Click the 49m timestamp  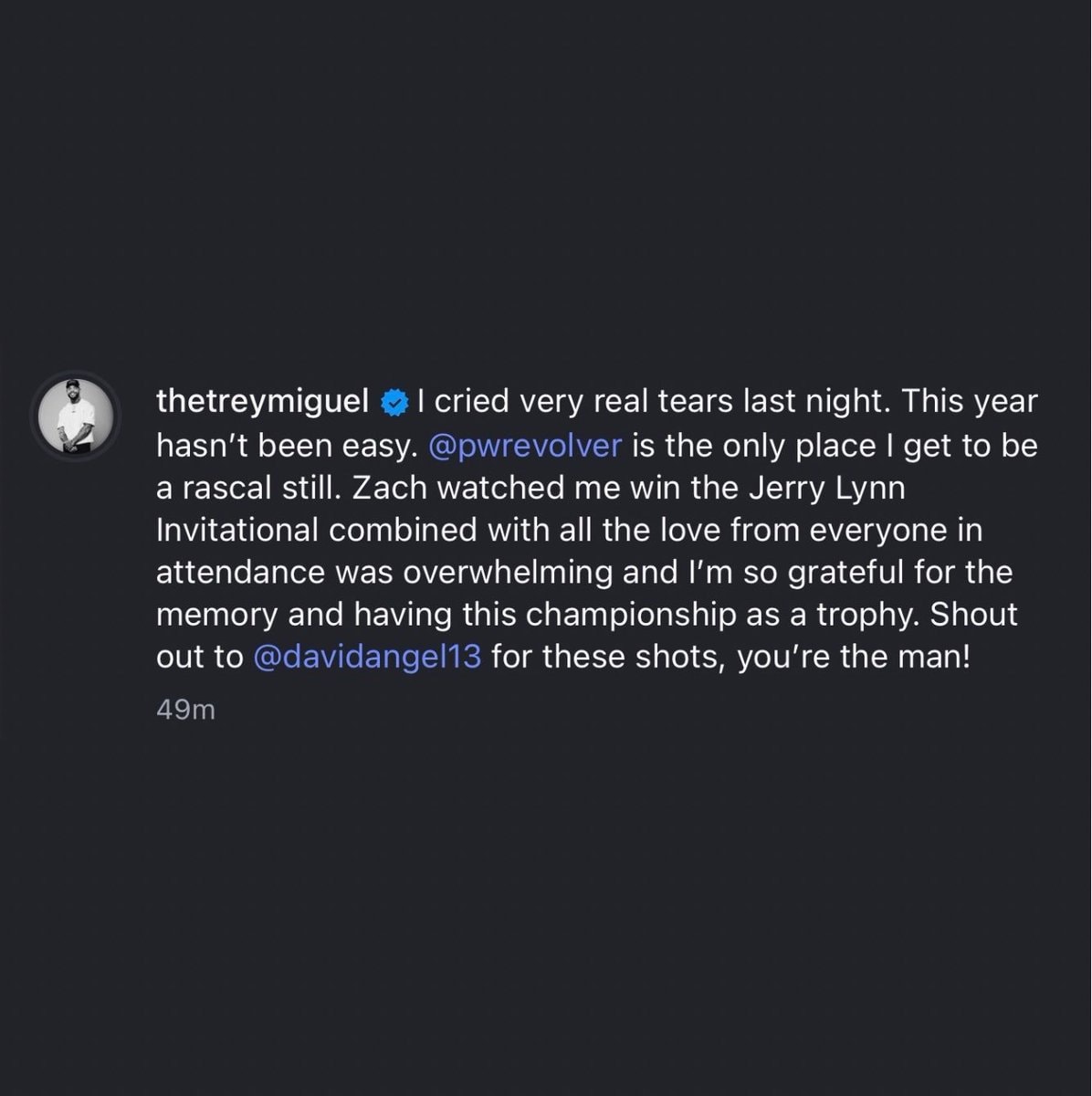coord(185,710)
